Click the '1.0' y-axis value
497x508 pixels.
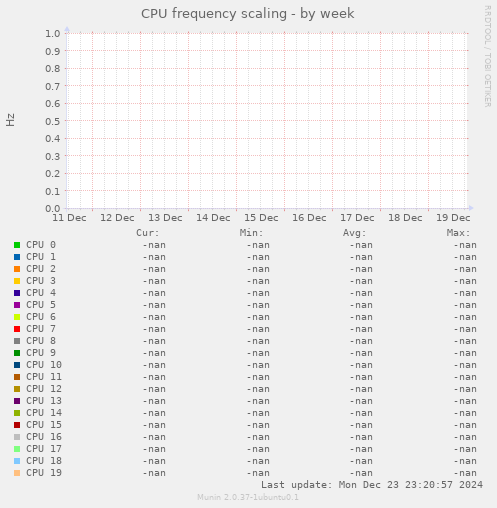53,34
